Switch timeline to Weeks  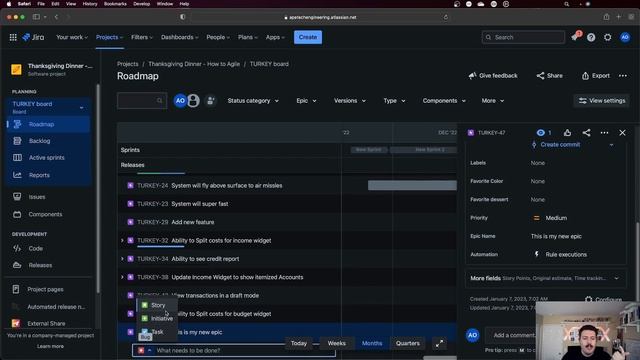337,343
